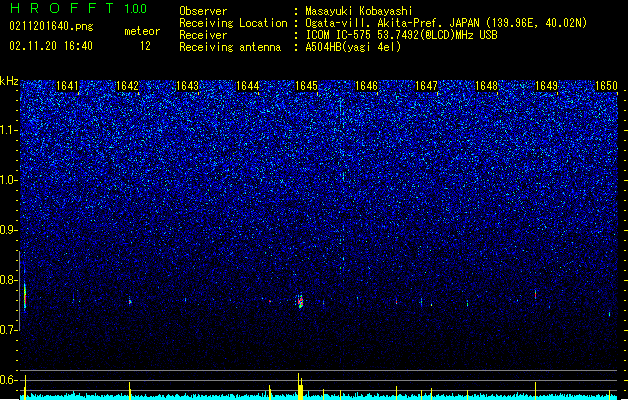629x400 pixels.
Task: Click the ICOM IC-575 receiver text
Action: [x=401, y=35]
